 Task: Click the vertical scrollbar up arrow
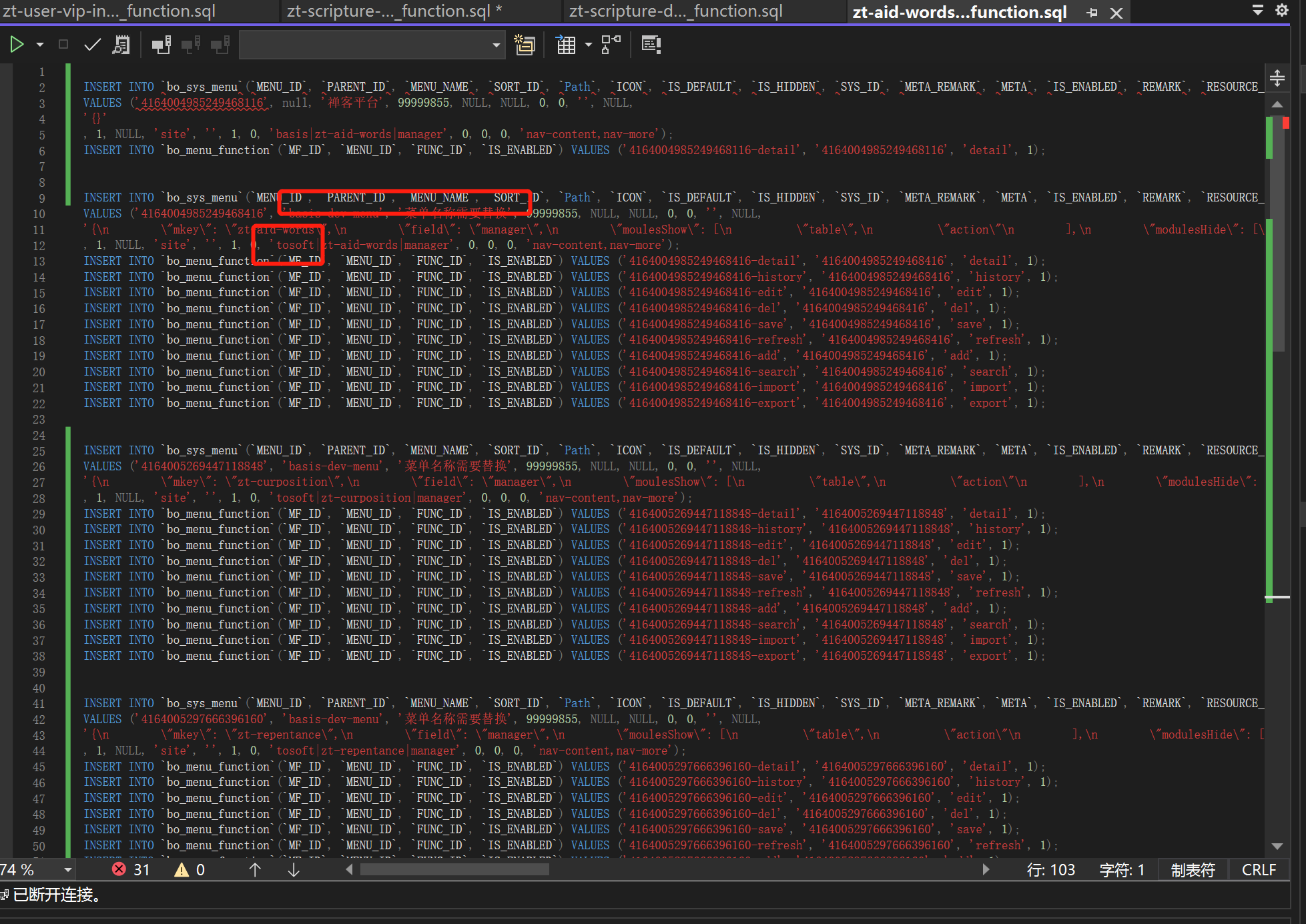pyautogui.click(x=1277, y=104)
